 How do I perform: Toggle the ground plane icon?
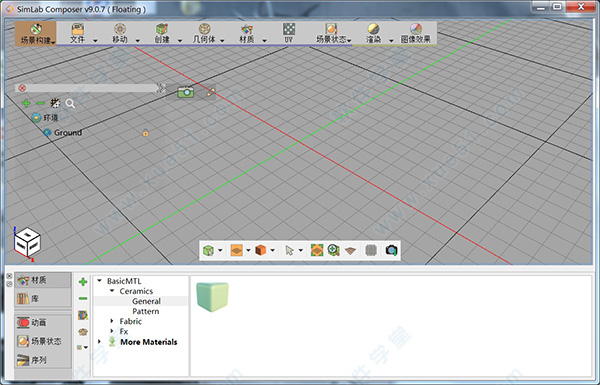click(350, 251)
